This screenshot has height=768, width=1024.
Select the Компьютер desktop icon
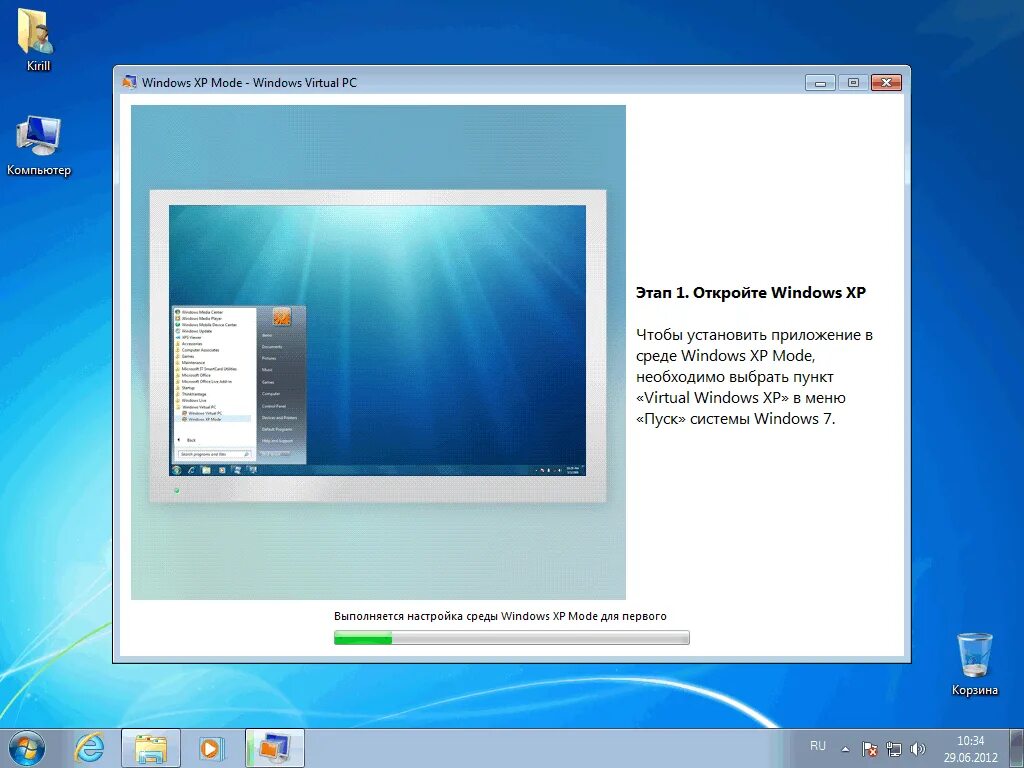click(x=39, y=145)
